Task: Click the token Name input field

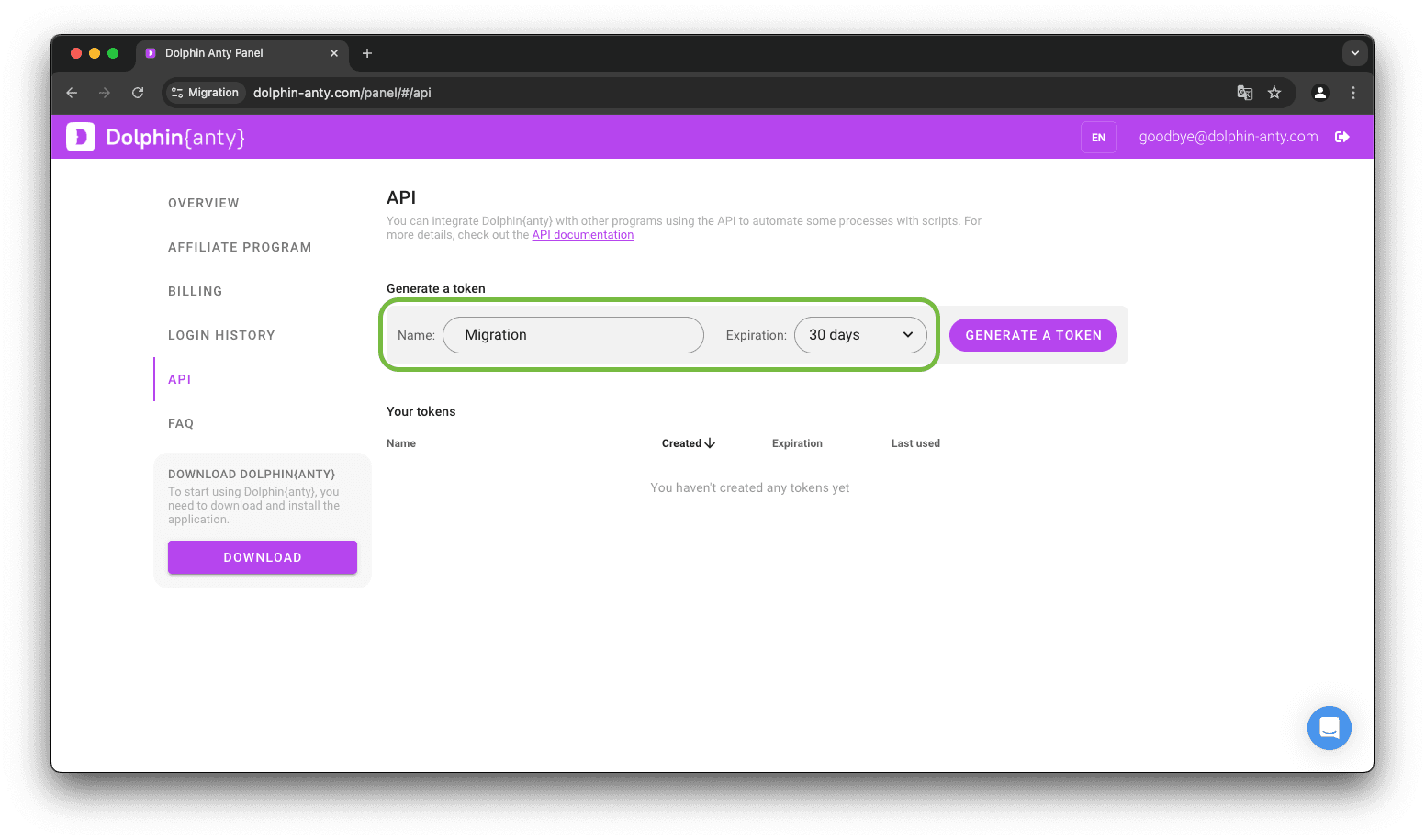Action: [x=573, y=335]
